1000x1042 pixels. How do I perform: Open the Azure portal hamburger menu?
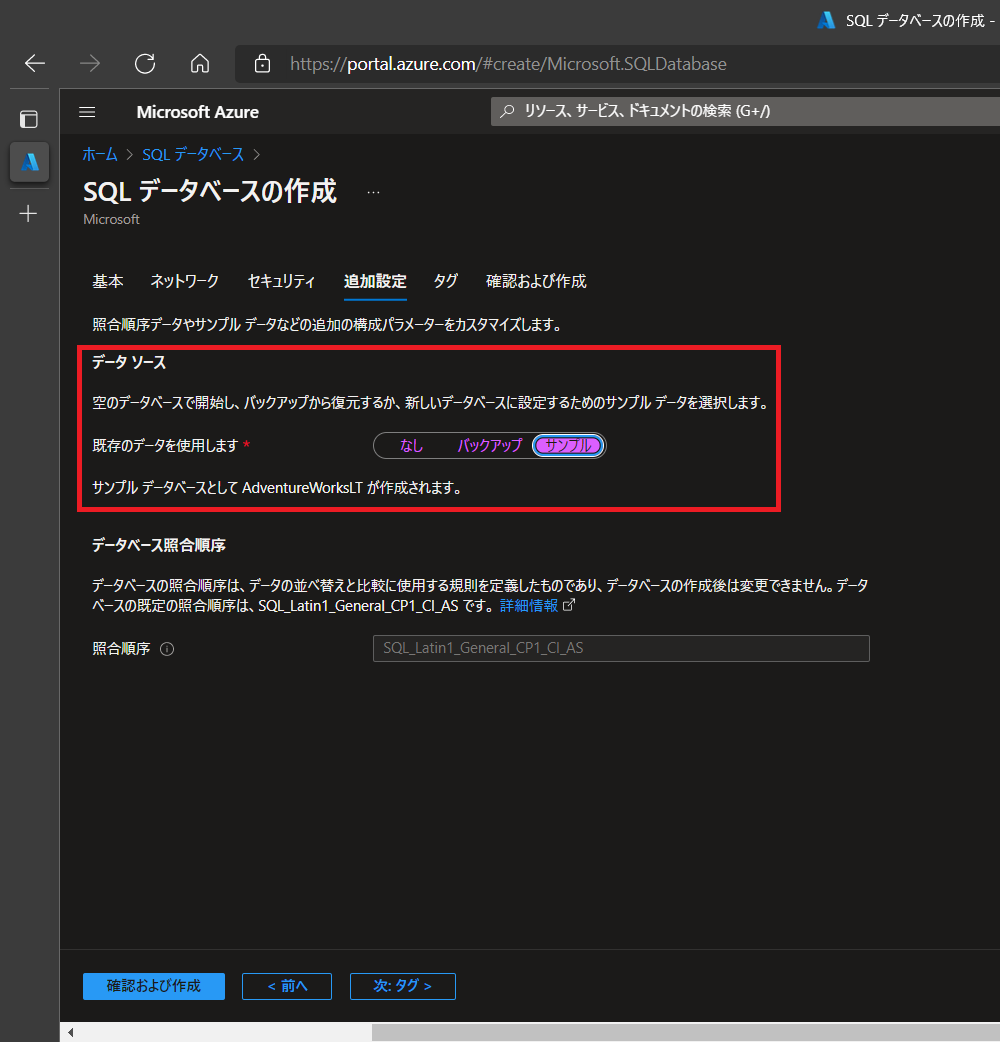[x=87, y=112]
